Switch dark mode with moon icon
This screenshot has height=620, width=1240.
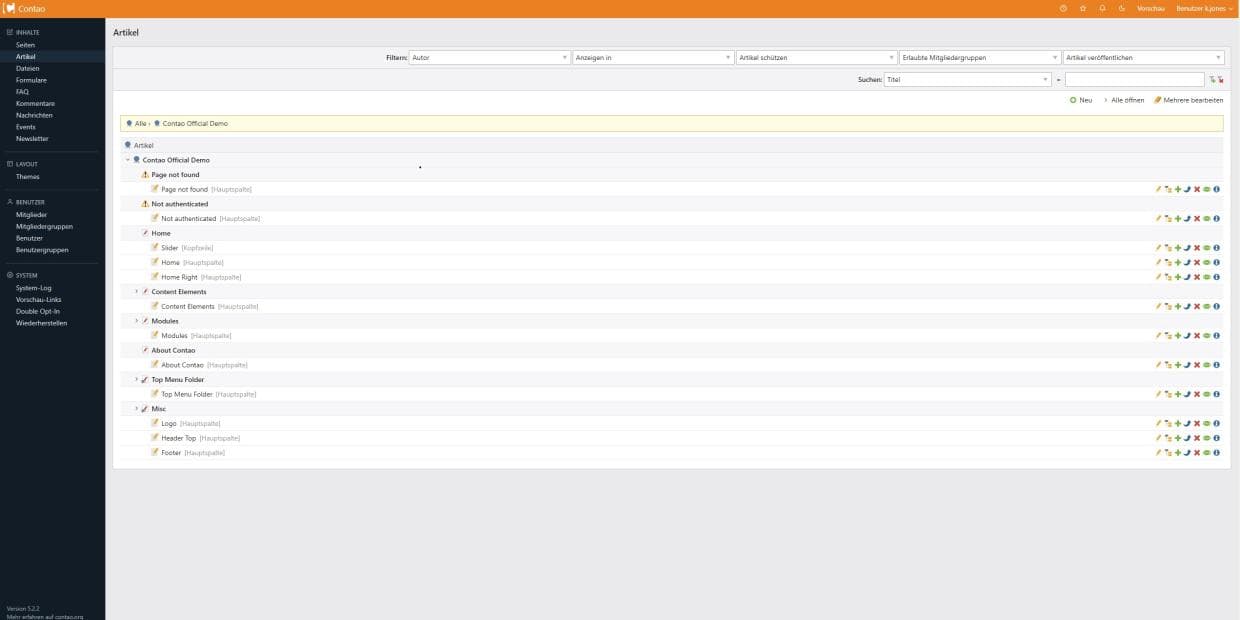coord(1122,8)
